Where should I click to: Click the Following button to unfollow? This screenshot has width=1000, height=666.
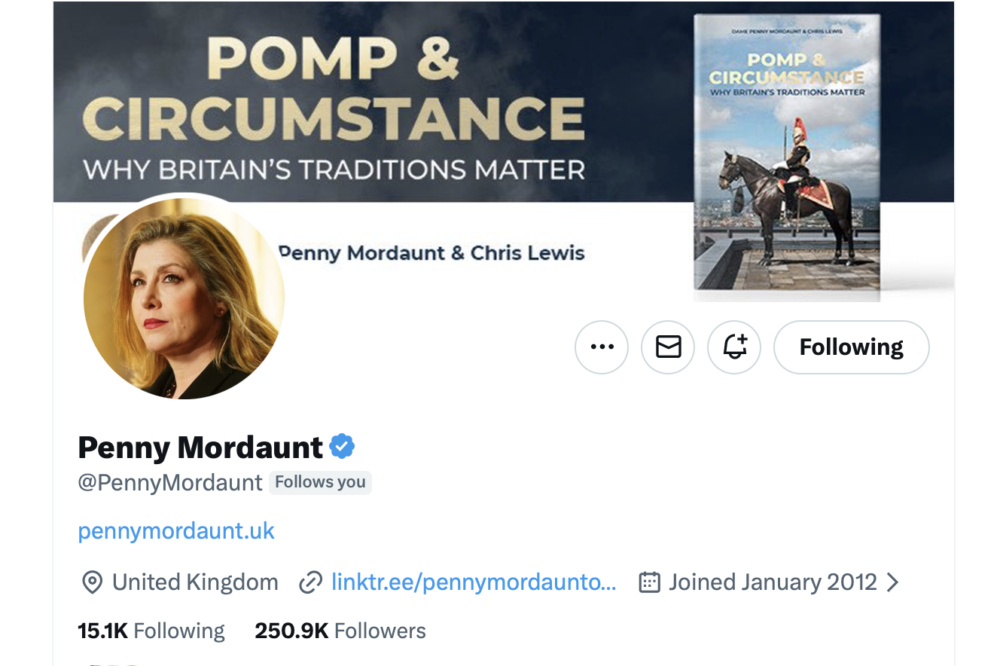851,347
